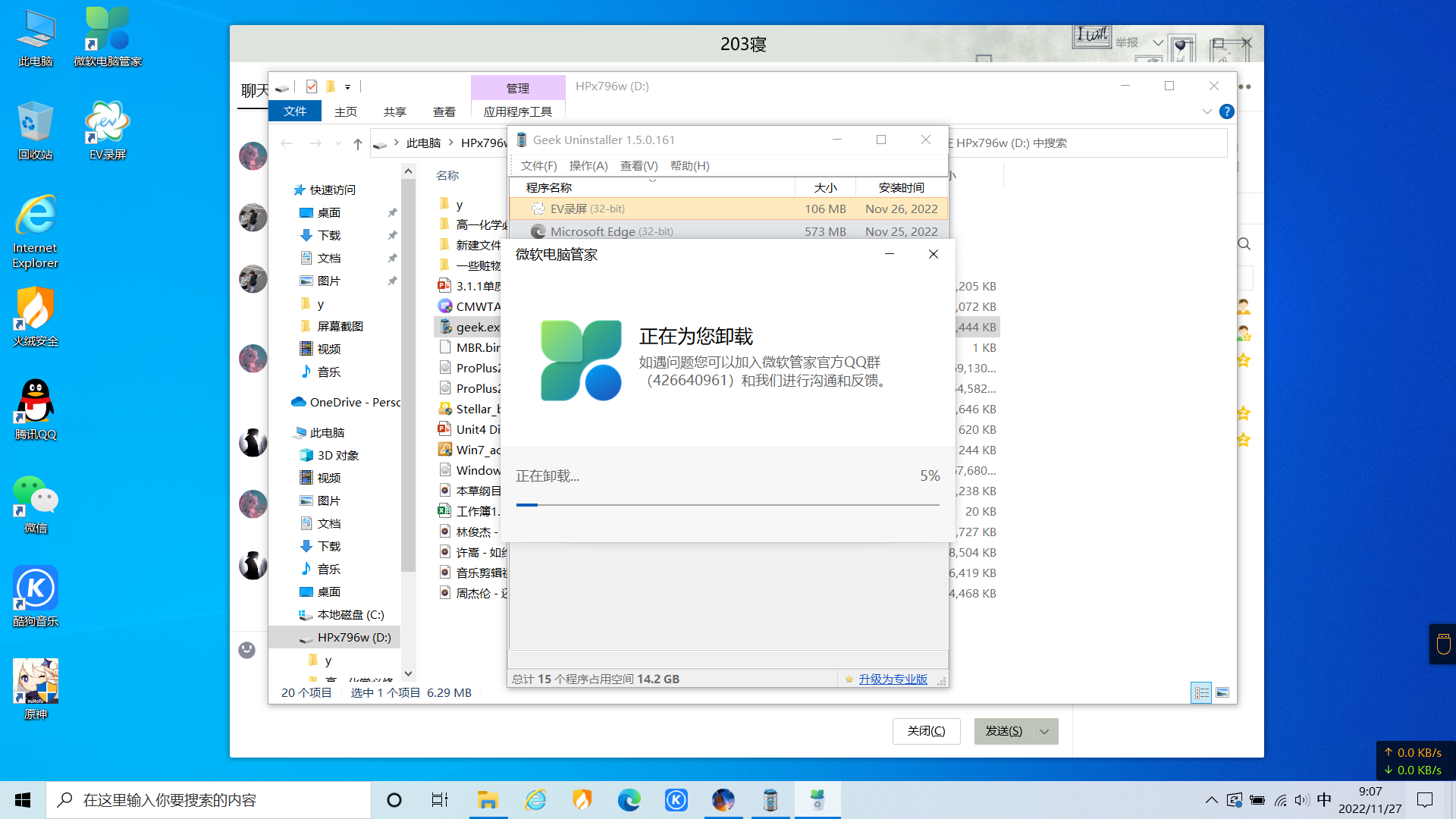
Task: Switch to details view toggle
Action: click(x=1202, y=692)
